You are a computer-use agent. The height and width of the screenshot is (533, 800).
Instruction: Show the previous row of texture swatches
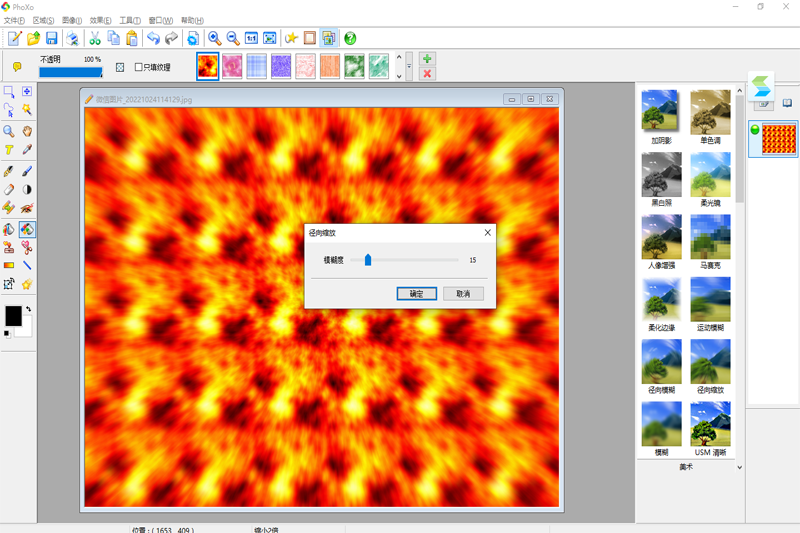tap(399, 57)
